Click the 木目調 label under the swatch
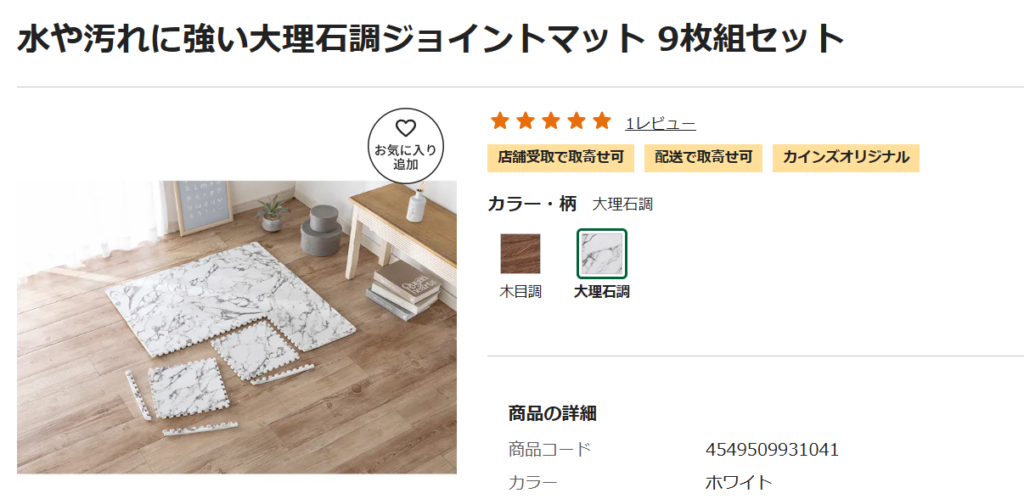Image resolution: width=1024 pixels, height=499 pixels. [520, 292]
